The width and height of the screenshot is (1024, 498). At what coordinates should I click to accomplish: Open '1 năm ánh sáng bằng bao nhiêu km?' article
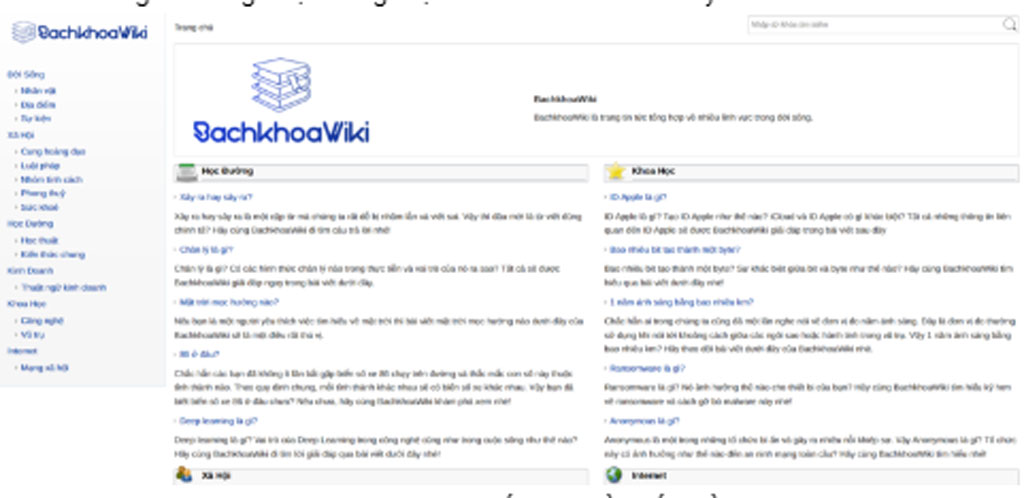(x=681, y=302)
